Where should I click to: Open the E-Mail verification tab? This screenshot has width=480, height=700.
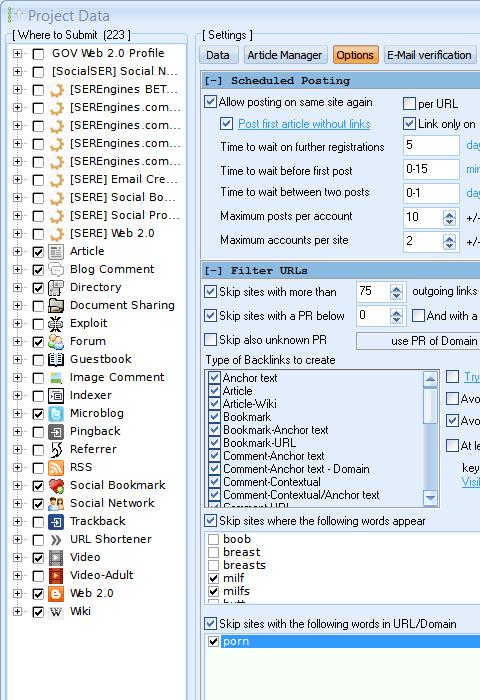(x=429, y=55)
